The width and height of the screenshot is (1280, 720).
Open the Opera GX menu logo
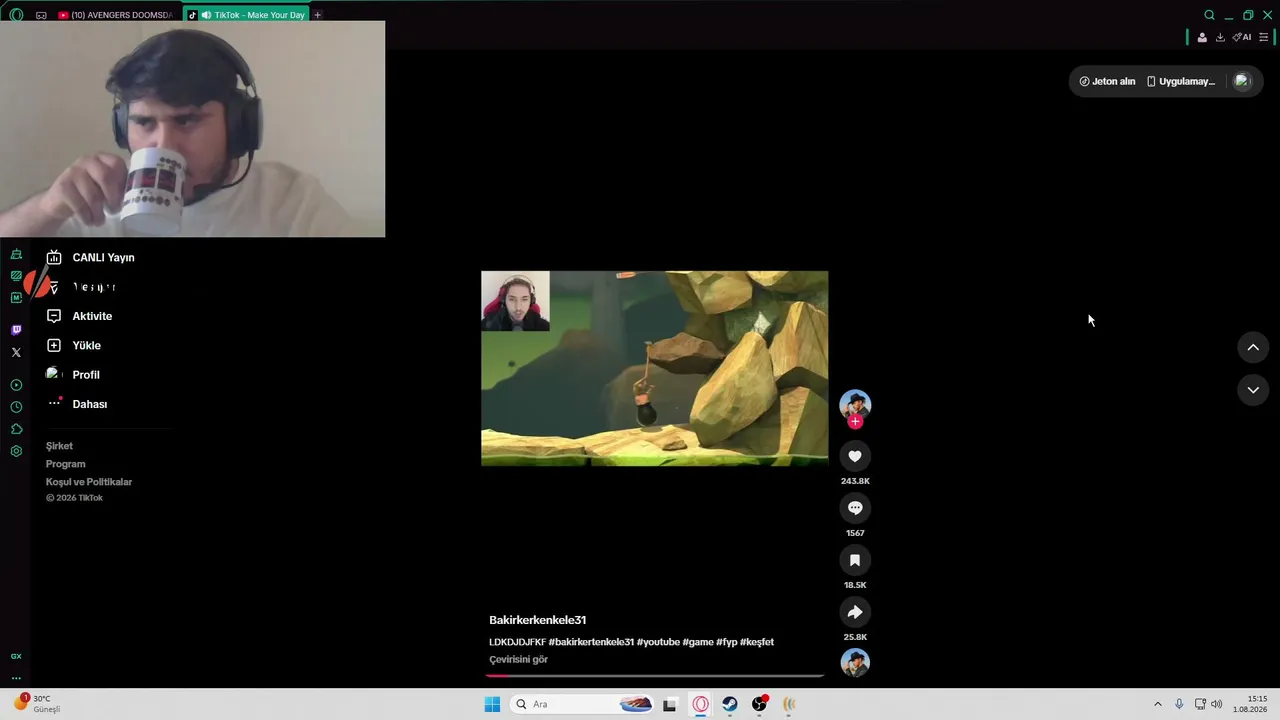[16, 15]
